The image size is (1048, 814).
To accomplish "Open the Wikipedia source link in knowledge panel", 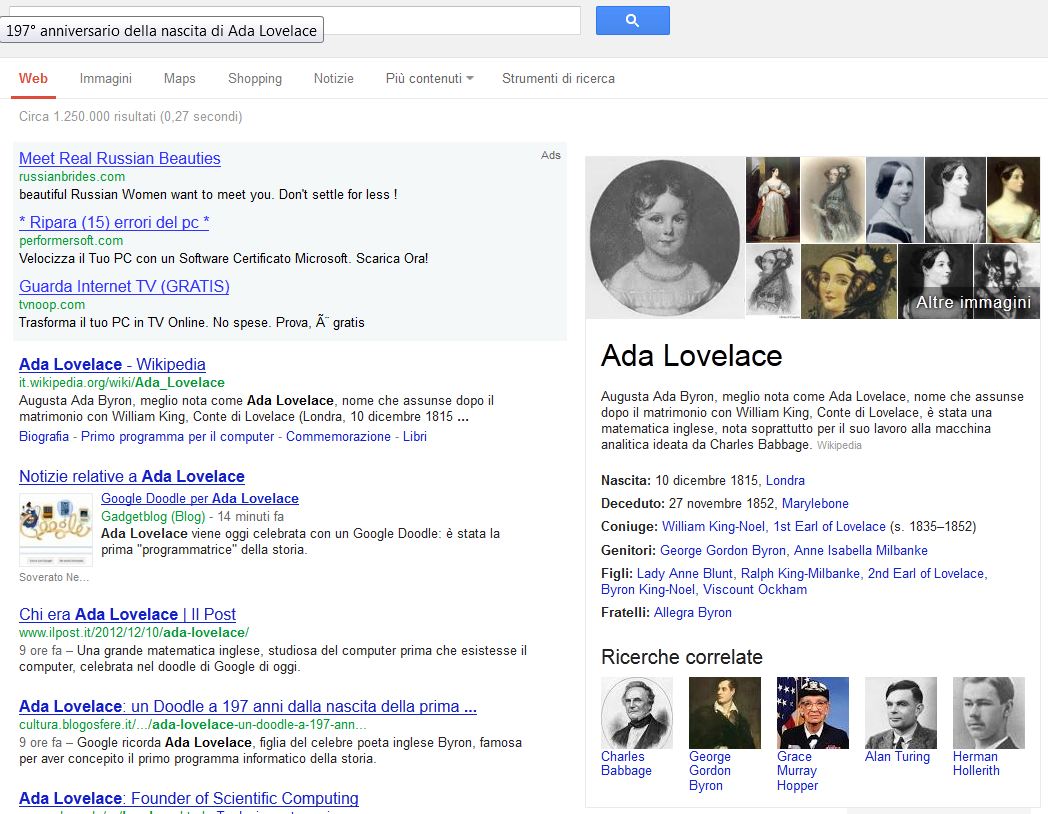I will (839, 445).
